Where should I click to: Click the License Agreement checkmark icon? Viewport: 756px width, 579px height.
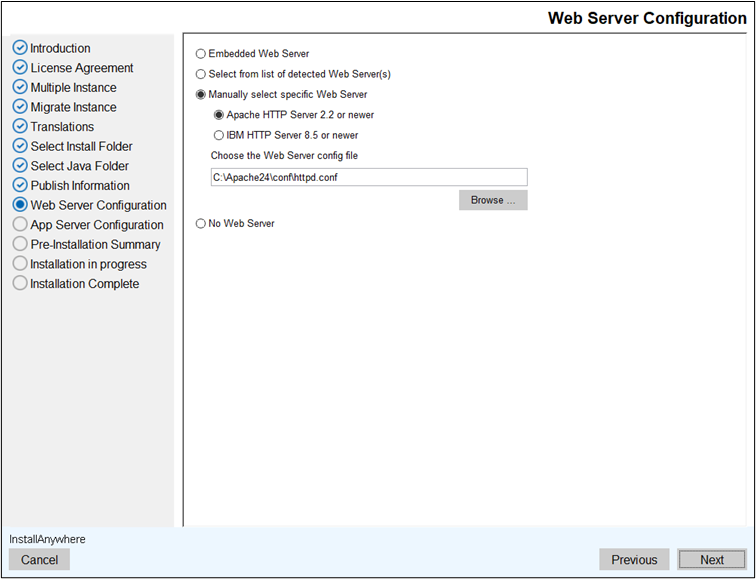(x=20, y=68)
